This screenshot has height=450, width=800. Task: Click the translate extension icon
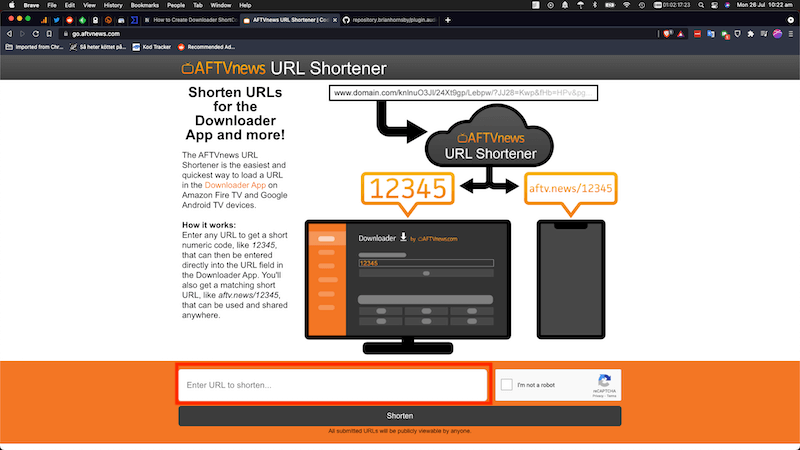(711, 34)
